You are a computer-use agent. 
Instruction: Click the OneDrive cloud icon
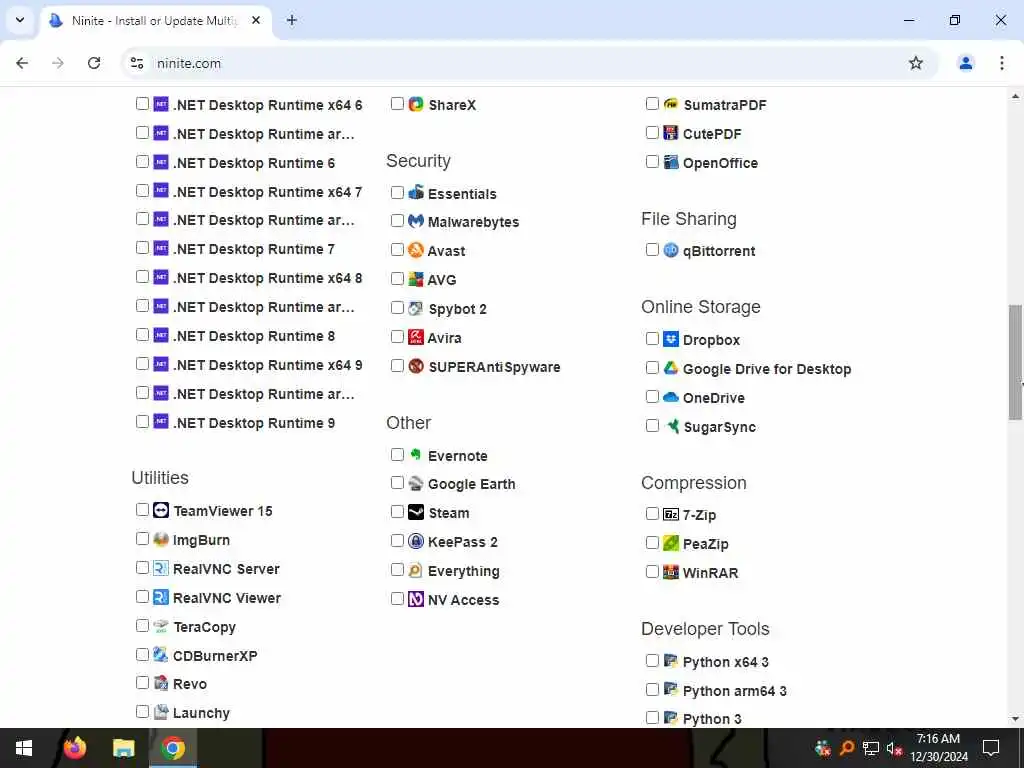point(671,397)
